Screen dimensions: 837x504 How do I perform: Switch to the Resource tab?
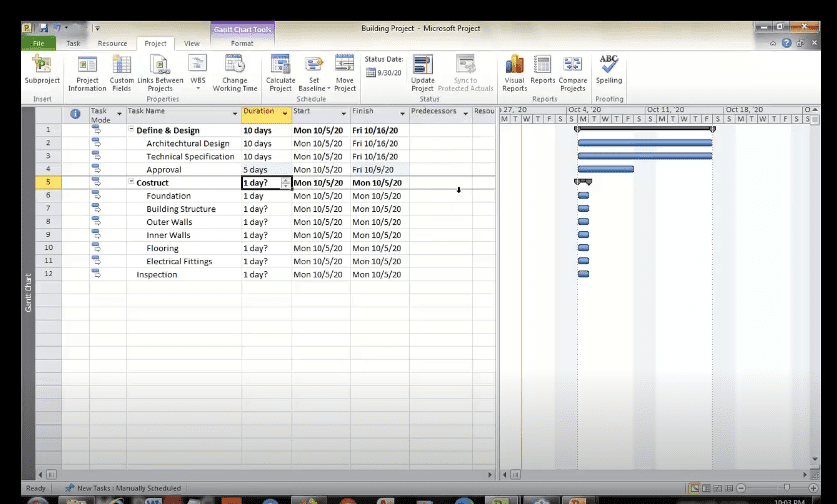[x=112, y=43]
